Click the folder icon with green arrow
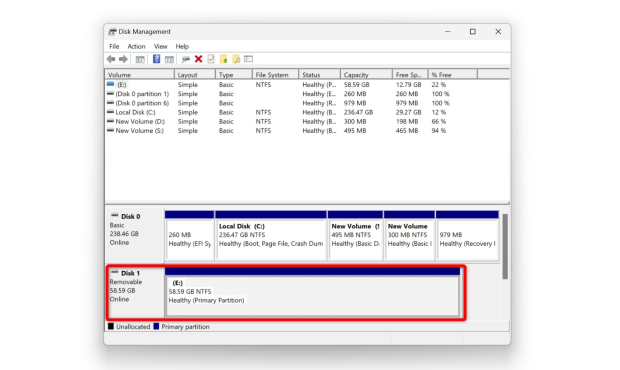This screenshot has height=370, width=620. tap(223, 59)
